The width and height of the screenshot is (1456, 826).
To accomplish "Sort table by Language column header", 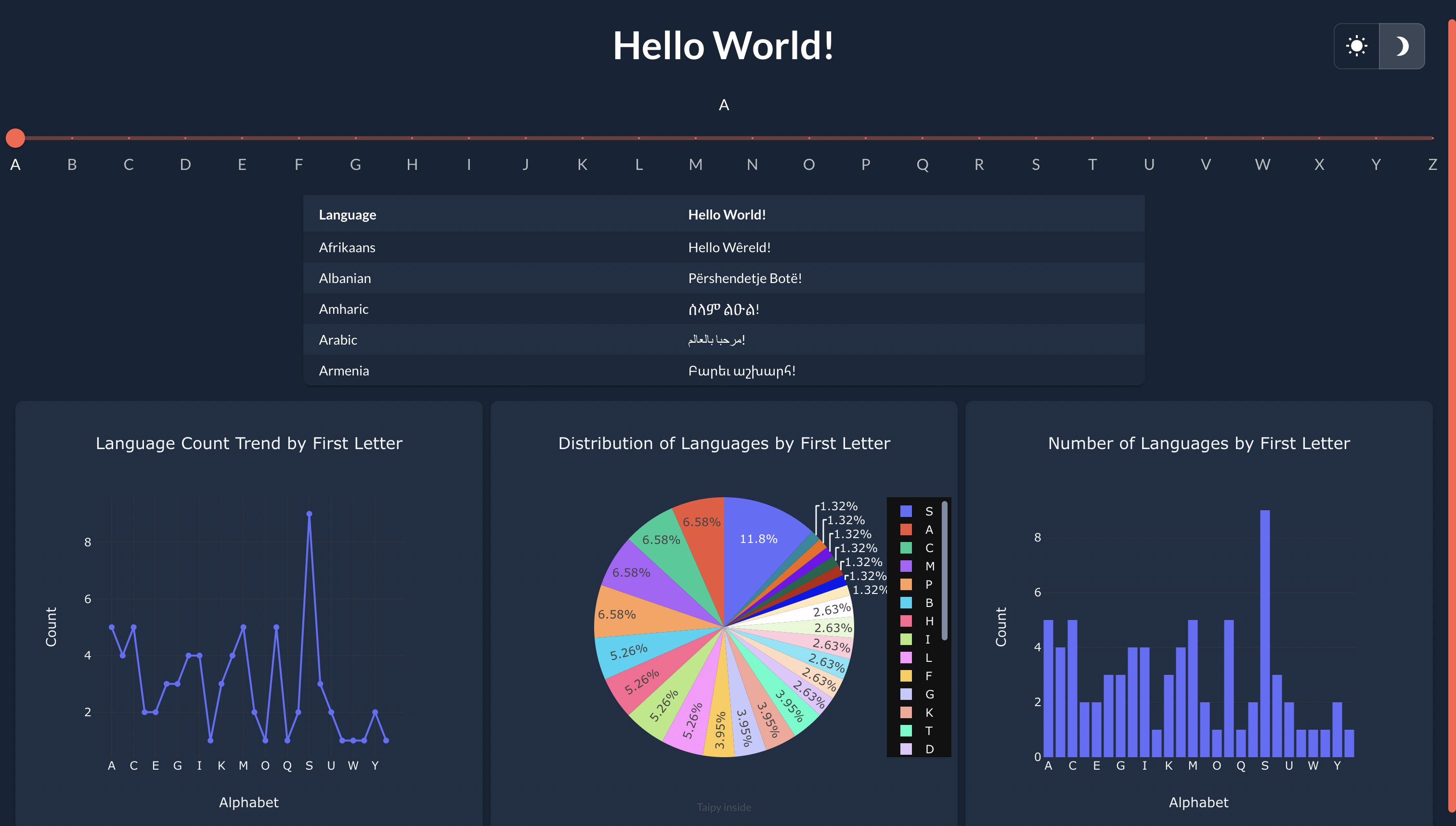I will 347,215.
